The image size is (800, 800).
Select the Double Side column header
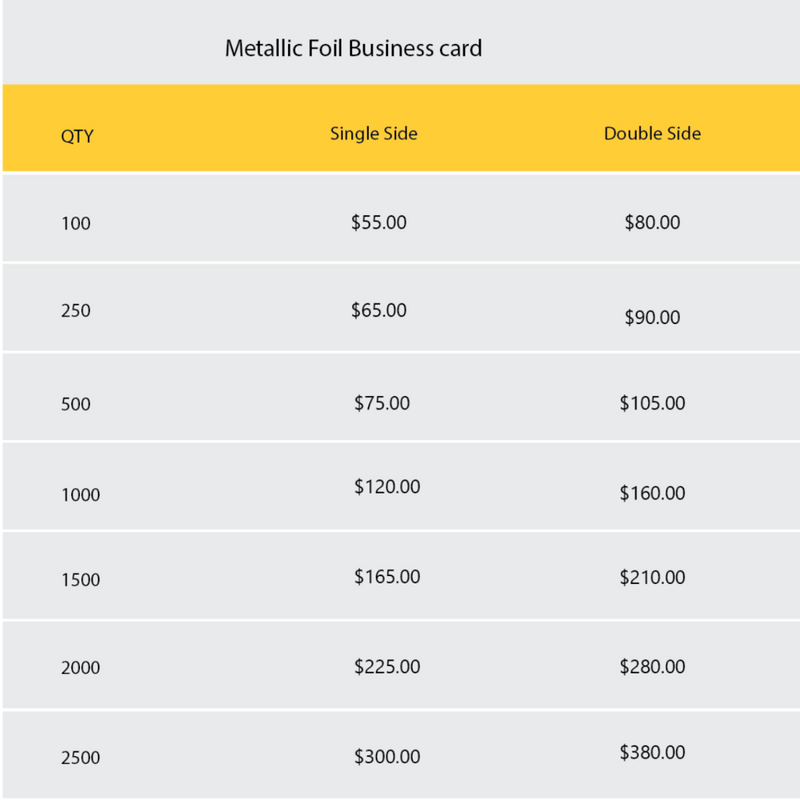coord(652,134)
